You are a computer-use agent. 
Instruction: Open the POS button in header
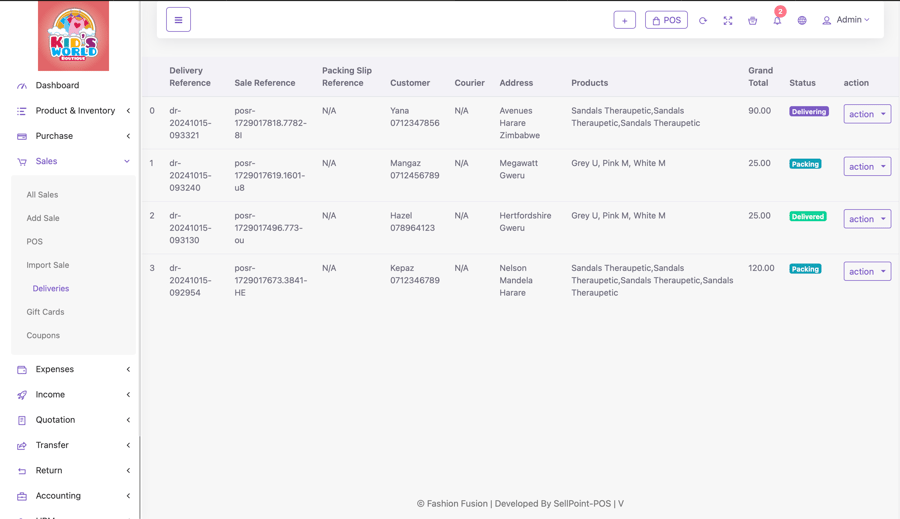(666, 20)
